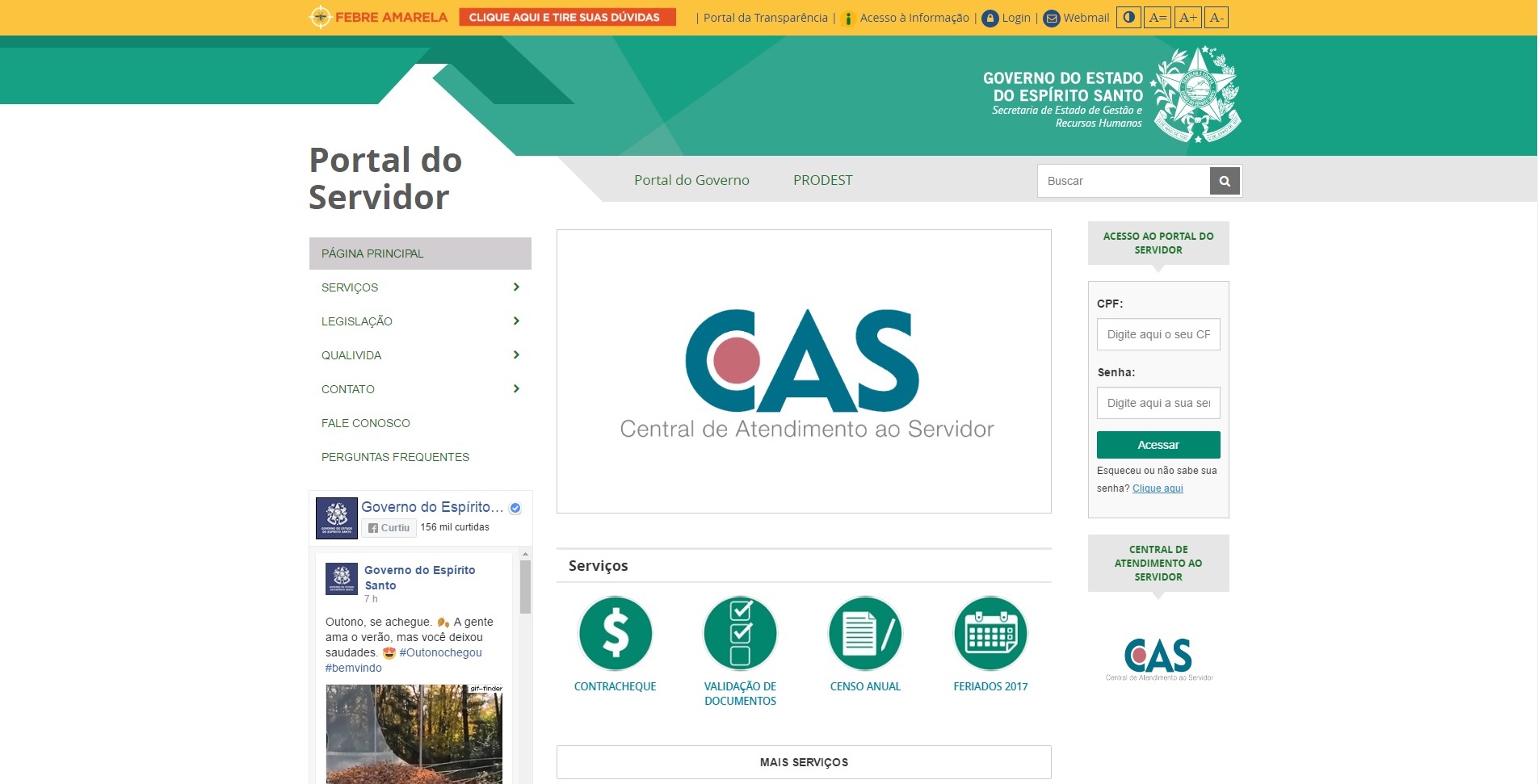
Task: Decrease font size with A- button
Action: [1217, 17]
